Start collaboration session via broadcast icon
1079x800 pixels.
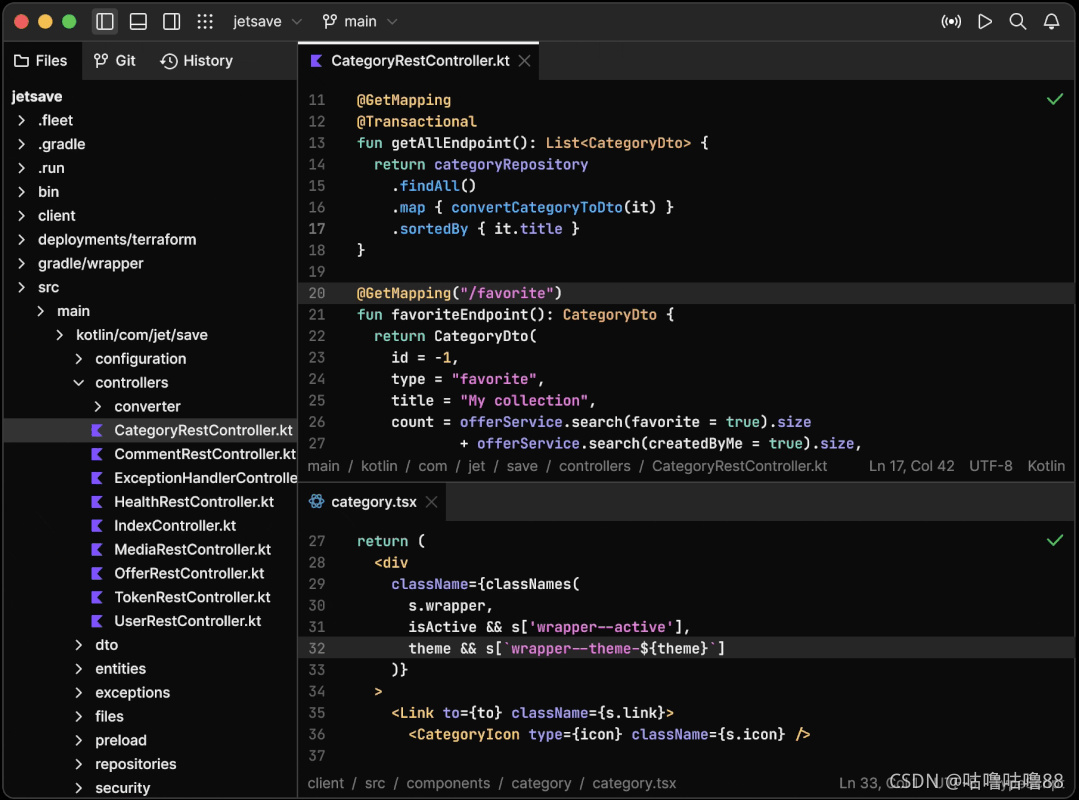951,21
